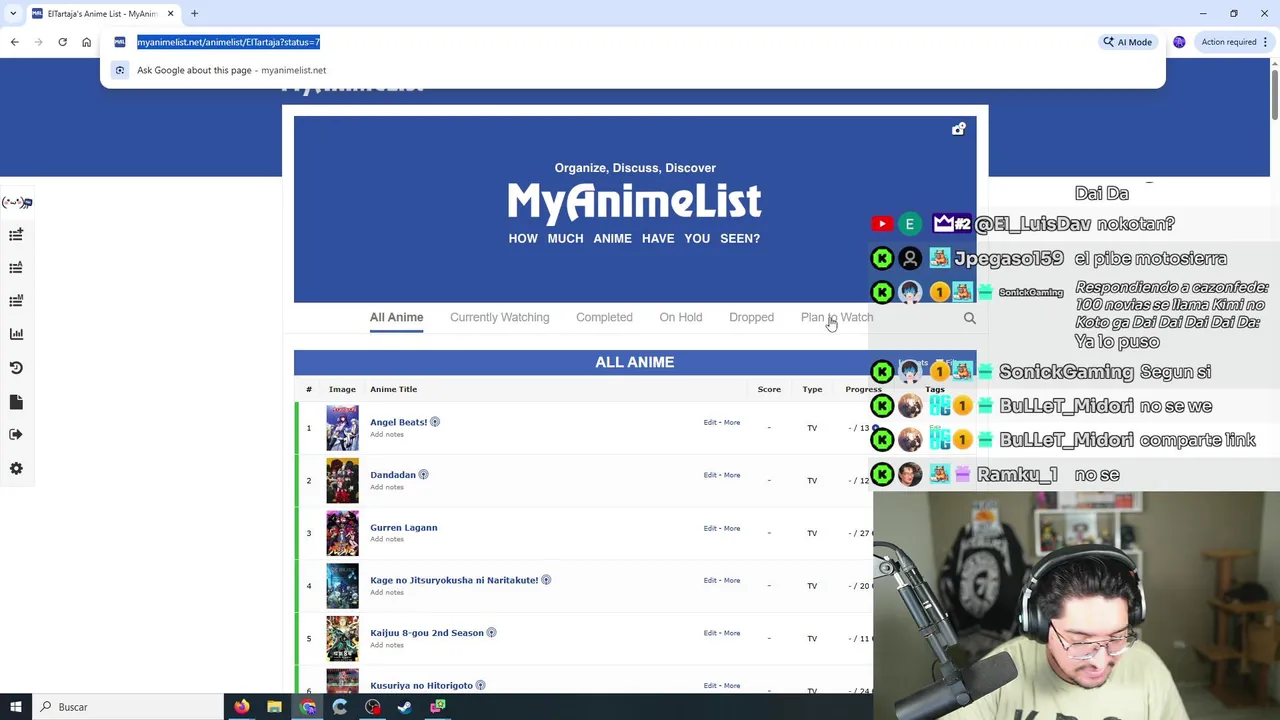This screenshot has width=1280, height=720.
Task: Select the All Anime tab
Action: point(396,317)
